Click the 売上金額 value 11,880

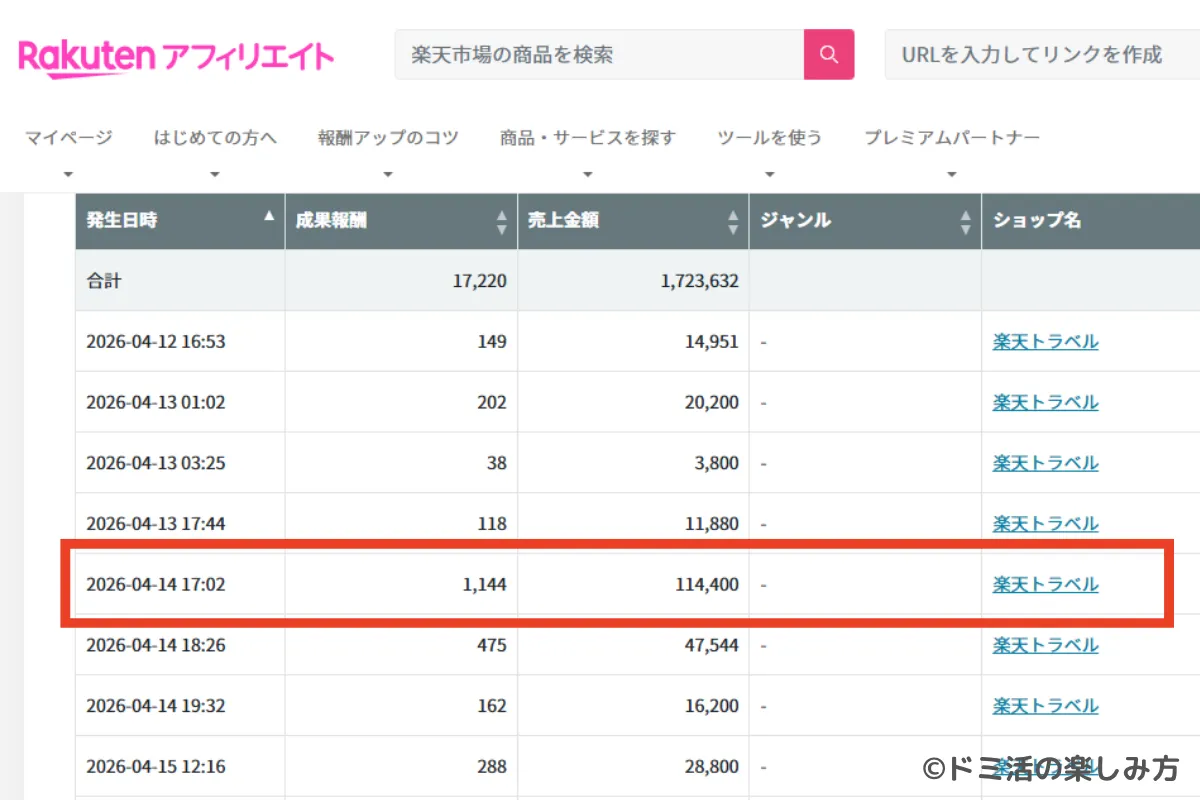pyautogui.click(x=712, y=524)
